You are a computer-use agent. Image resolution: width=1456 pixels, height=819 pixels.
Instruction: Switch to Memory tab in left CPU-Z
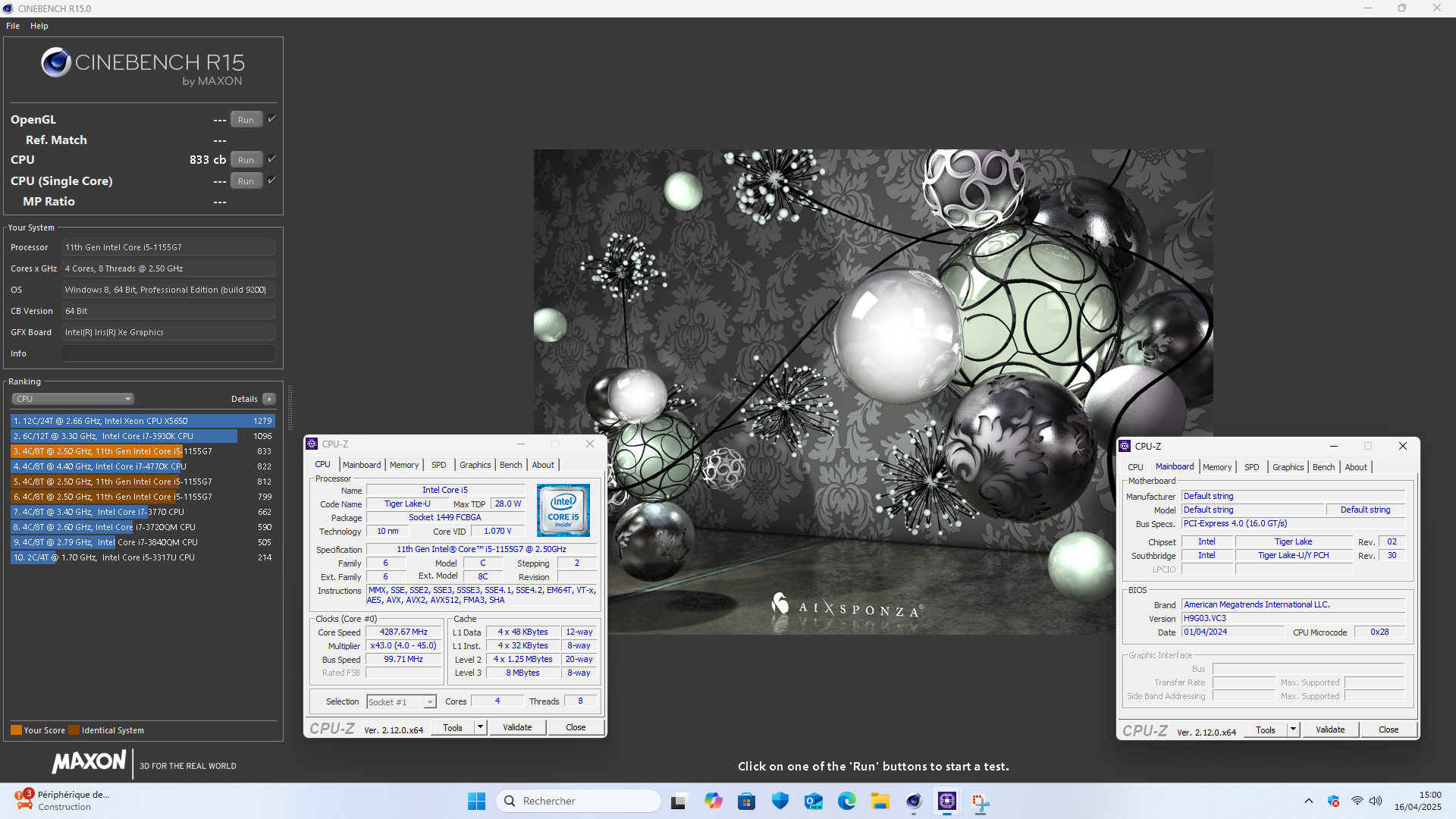(404, 465)
